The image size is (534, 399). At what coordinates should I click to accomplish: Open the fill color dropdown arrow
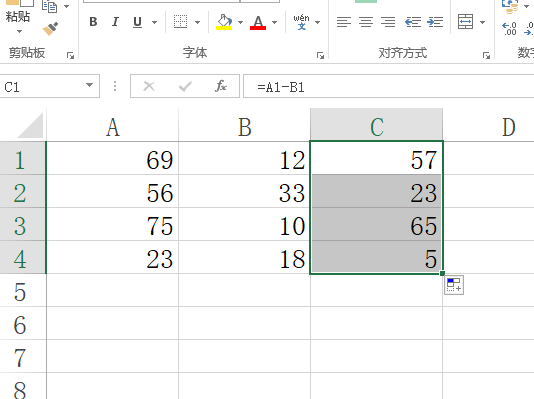click(240, 22)
